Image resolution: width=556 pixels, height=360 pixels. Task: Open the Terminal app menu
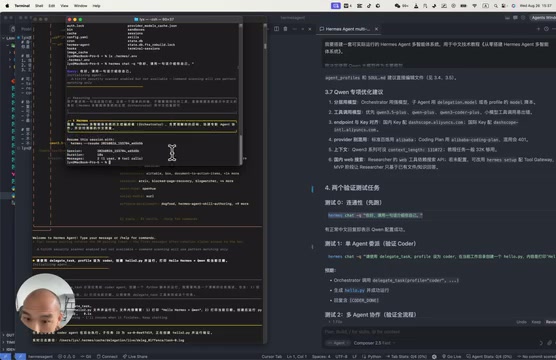[x=22, y=6]
